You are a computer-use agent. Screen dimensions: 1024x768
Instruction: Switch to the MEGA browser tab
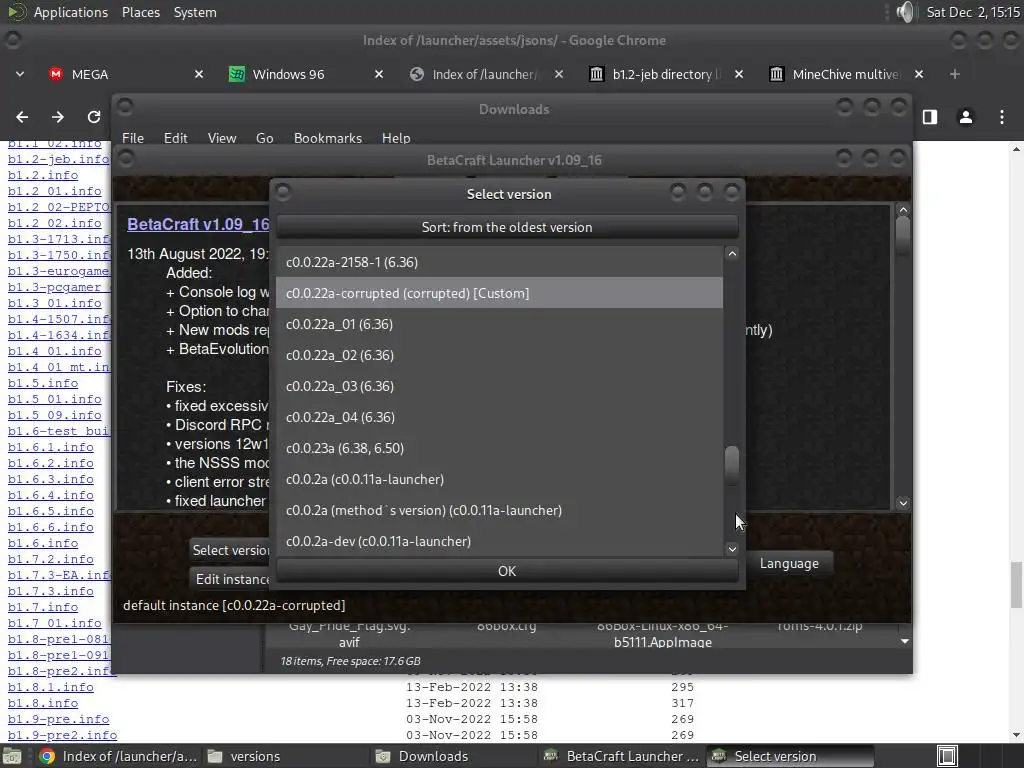pyautogui.click(x=127, y=74)
